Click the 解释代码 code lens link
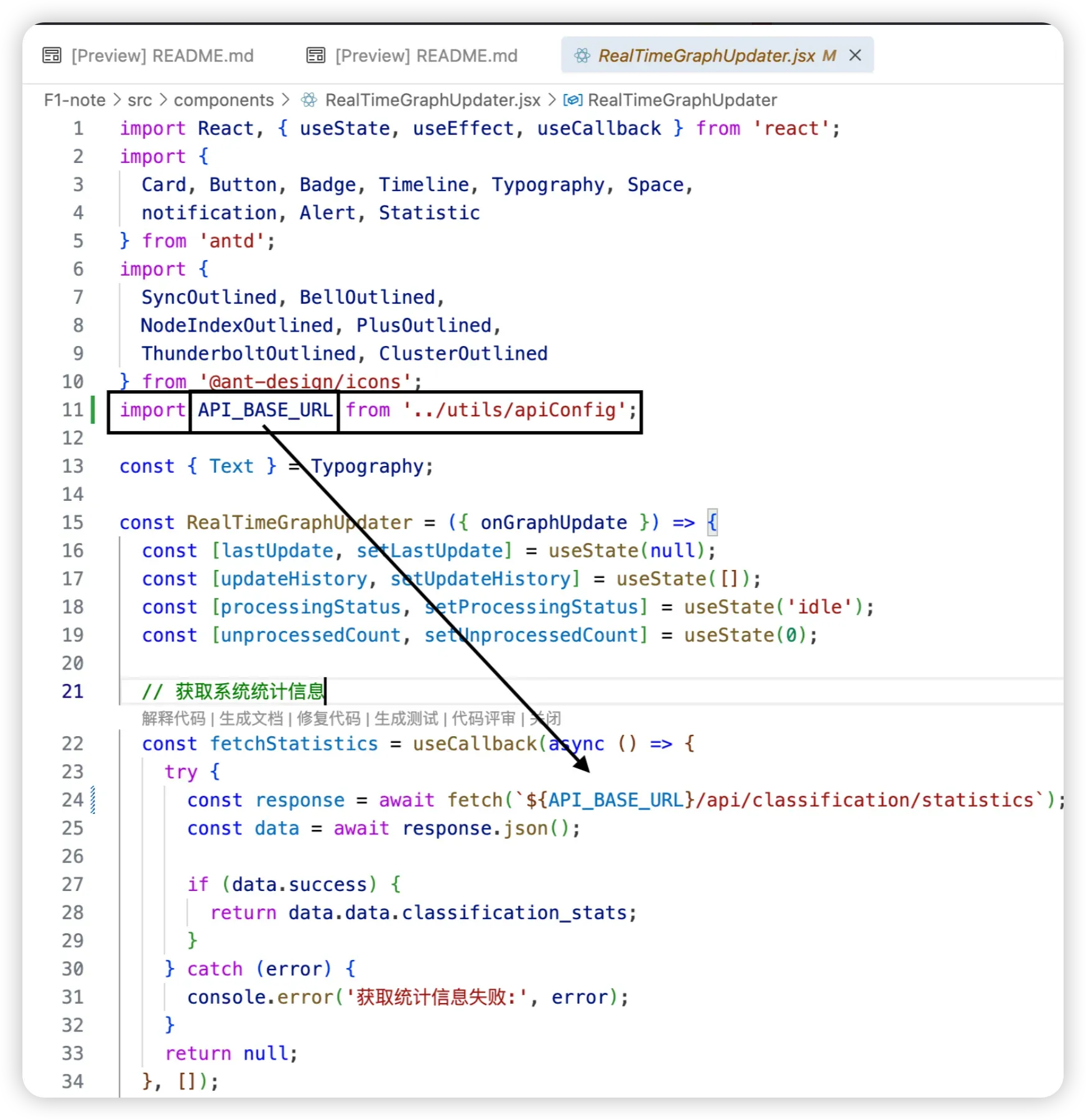1086x1120 pixels. click(x=173, y=719)
